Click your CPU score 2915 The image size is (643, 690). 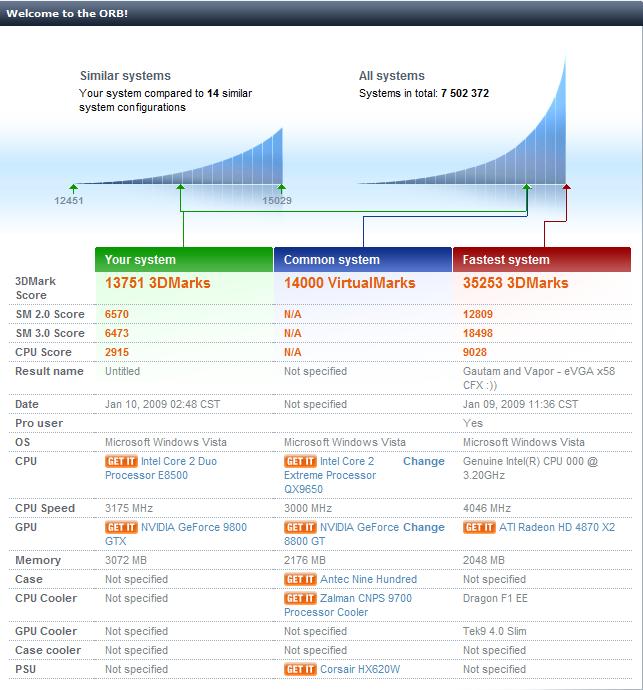(117, 352)
